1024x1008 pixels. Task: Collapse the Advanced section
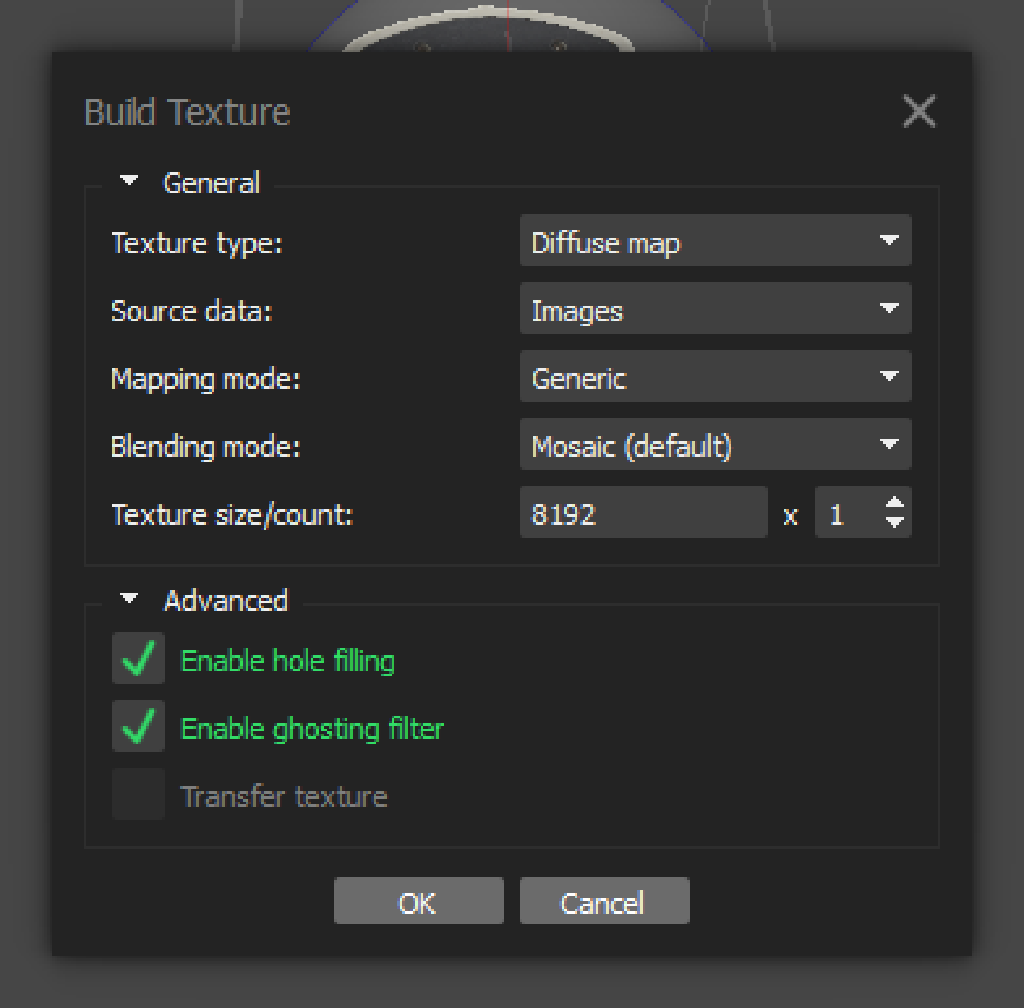[x=128, y=598]
